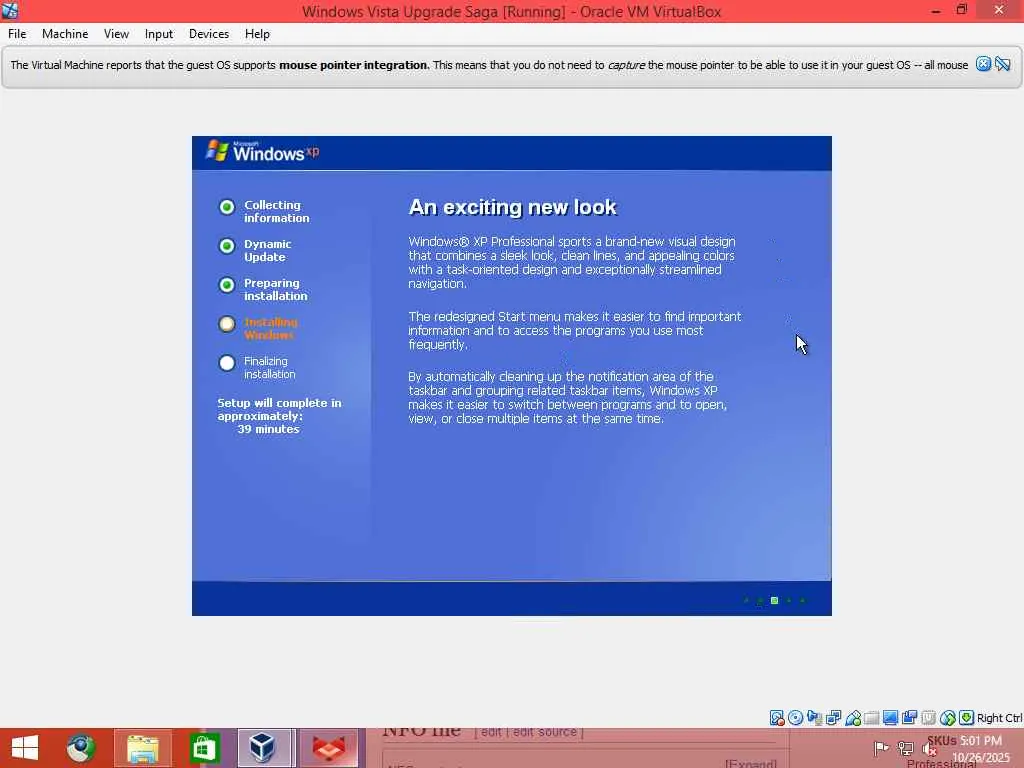
Task: Click the "redesigned Start menu" paragraph
Action: pyautogui.click(x=575, y=330)
